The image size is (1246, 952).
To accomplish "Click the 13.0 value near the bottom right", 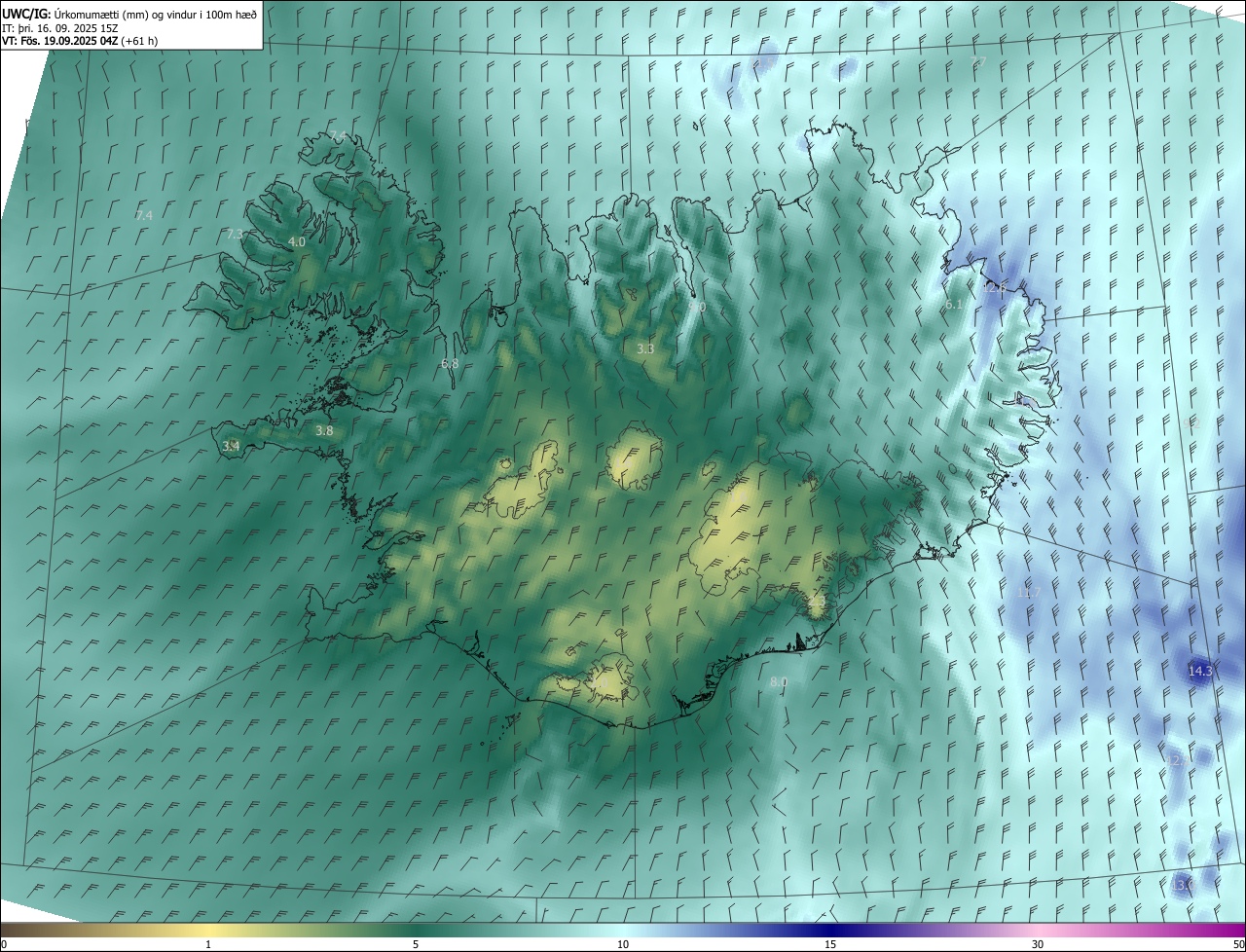I will pyautogui.click(x=1181, y=885).
